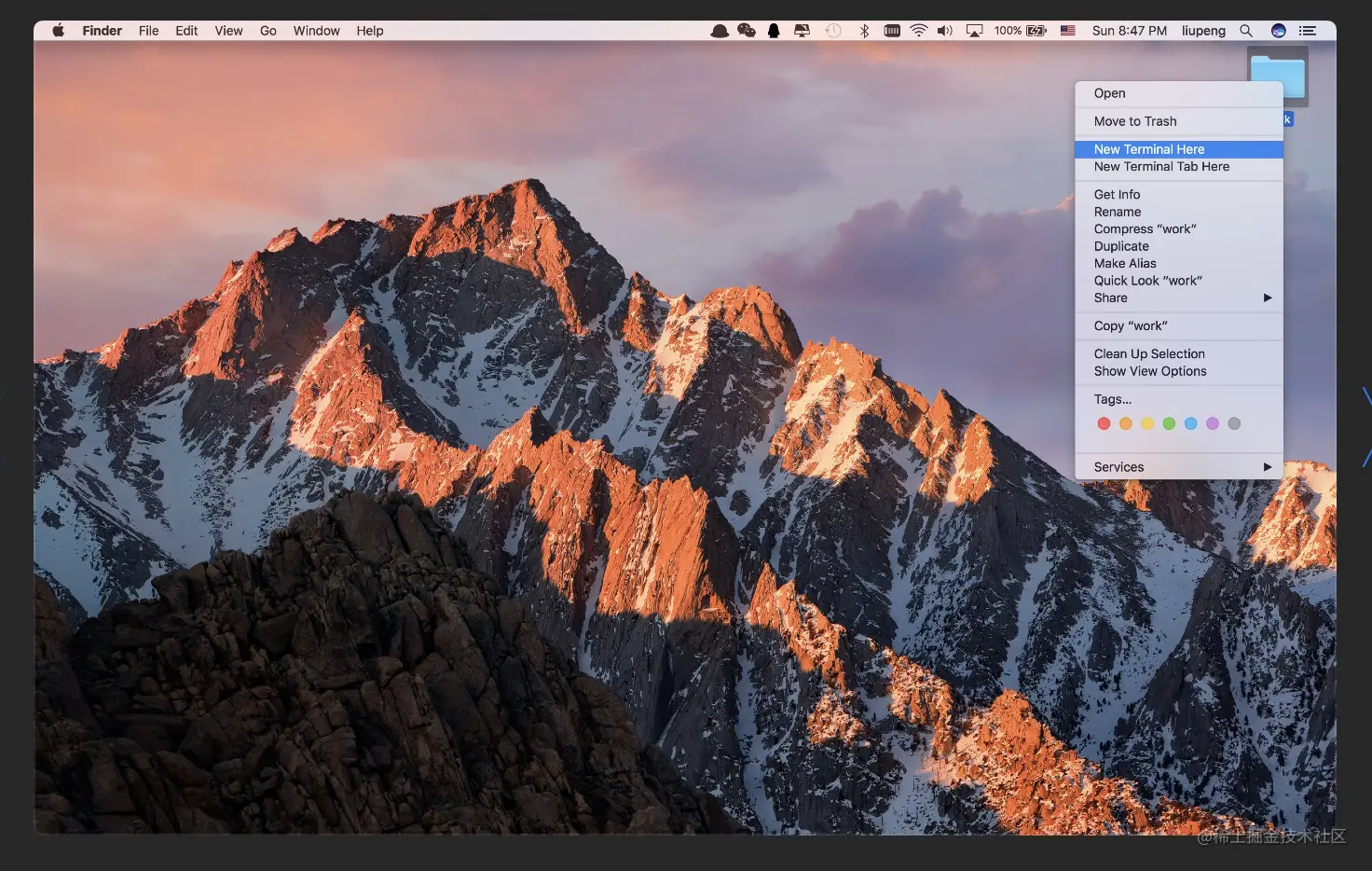Image resolution: width=1372 pixels, height=871 pixels.
Task: Choose Clean Up Selection
Action: point(1179,354)
